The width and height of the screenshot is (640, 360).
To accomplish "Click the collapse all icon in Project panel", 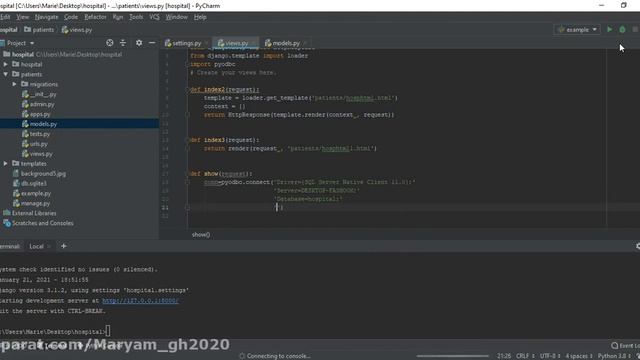I will [x=123, y=43].
